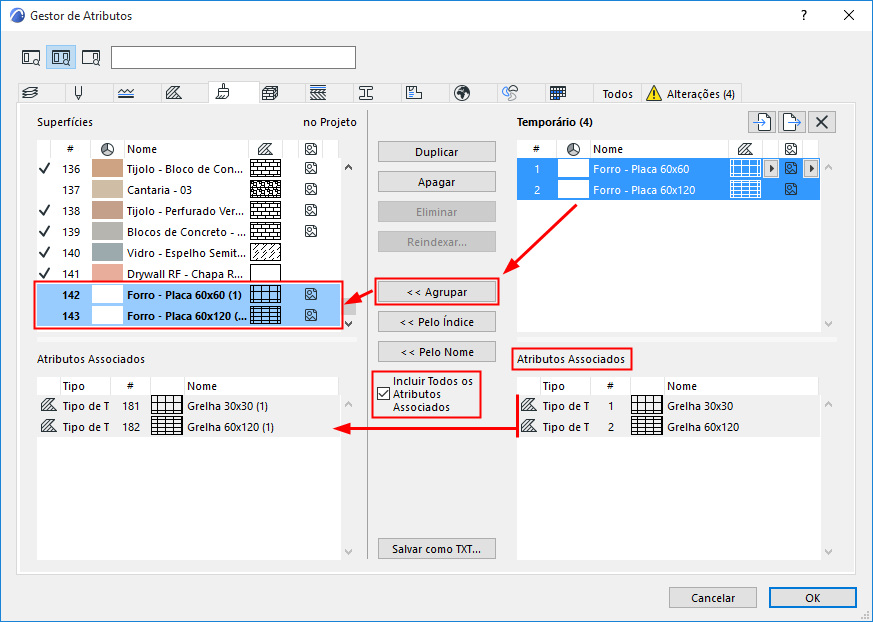Click the << Pelo Nome button
The image size is (873, 622).
[436, 352]
